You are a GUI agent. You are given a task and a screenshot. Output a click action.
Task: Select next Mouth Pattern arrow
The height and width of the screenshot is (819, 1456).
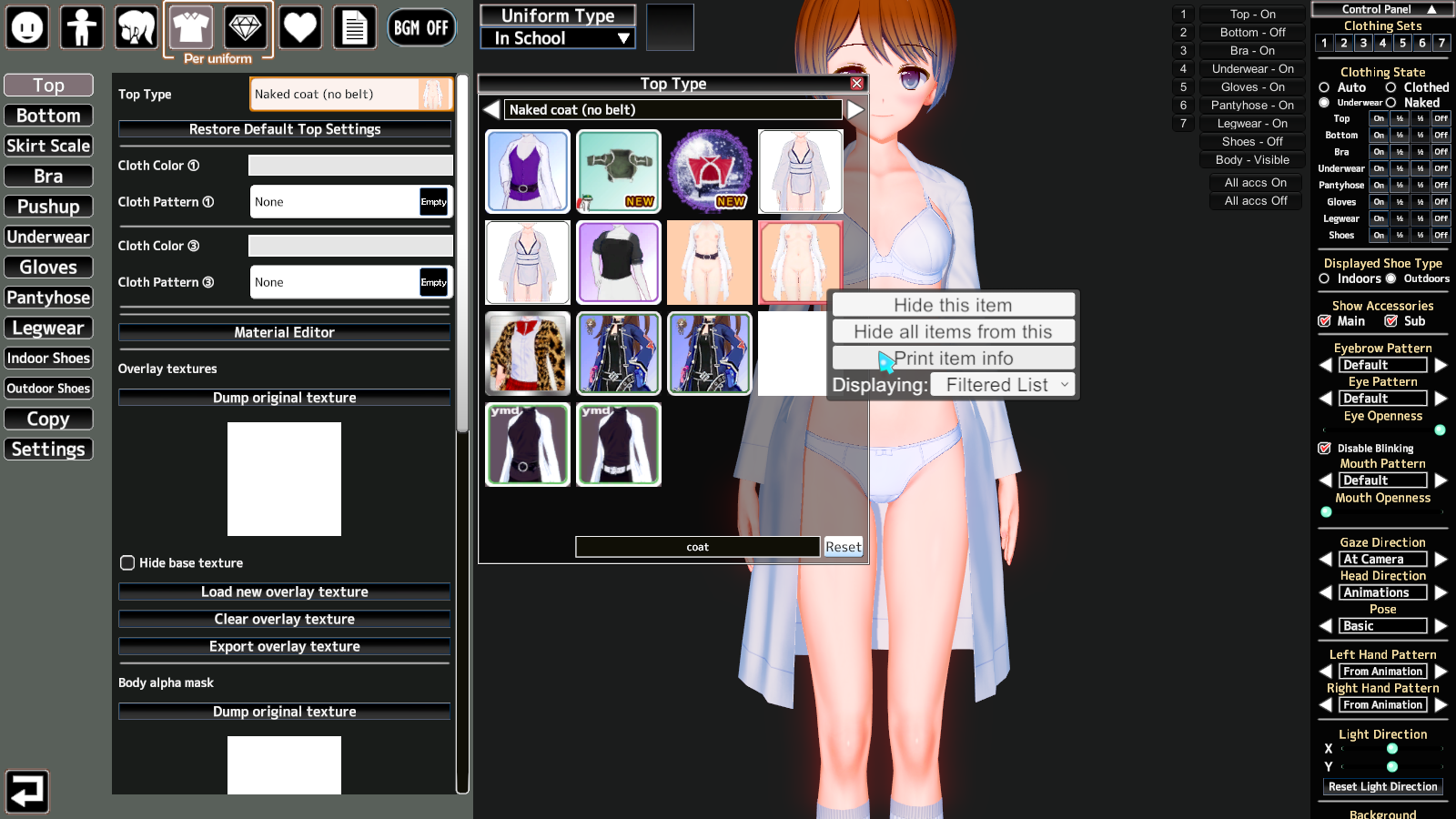coord(1441,480)
